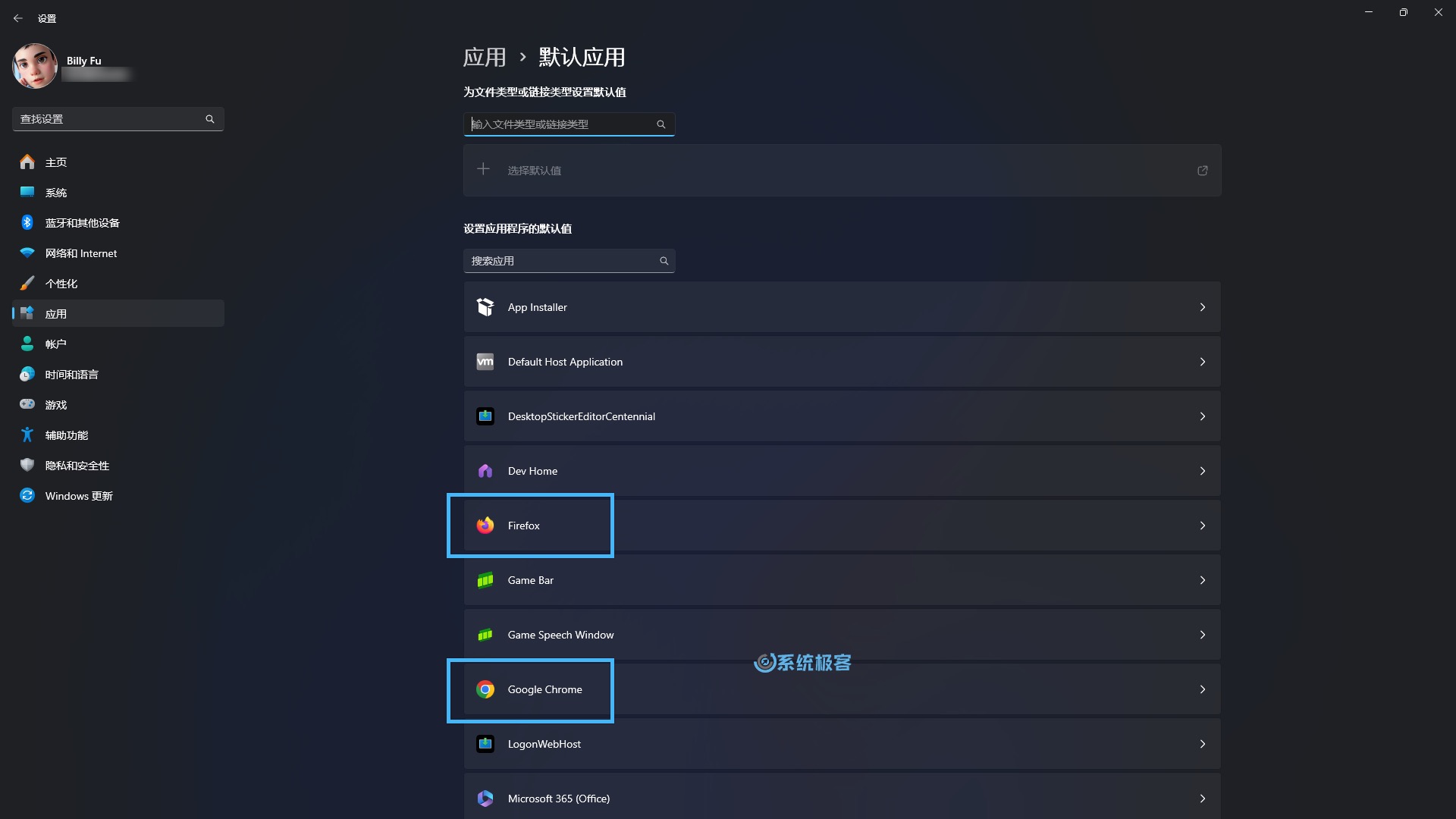
Task: Click the Game Bar app icon
Action: point(484,579)
